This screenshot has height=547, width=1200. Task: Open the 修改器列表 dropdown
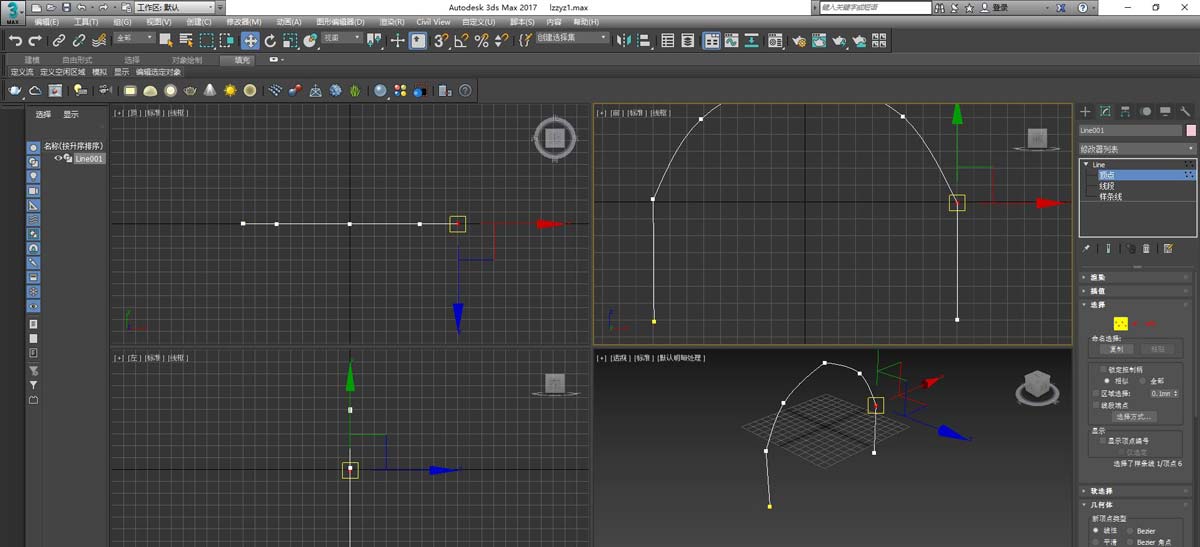point(1137,149)
